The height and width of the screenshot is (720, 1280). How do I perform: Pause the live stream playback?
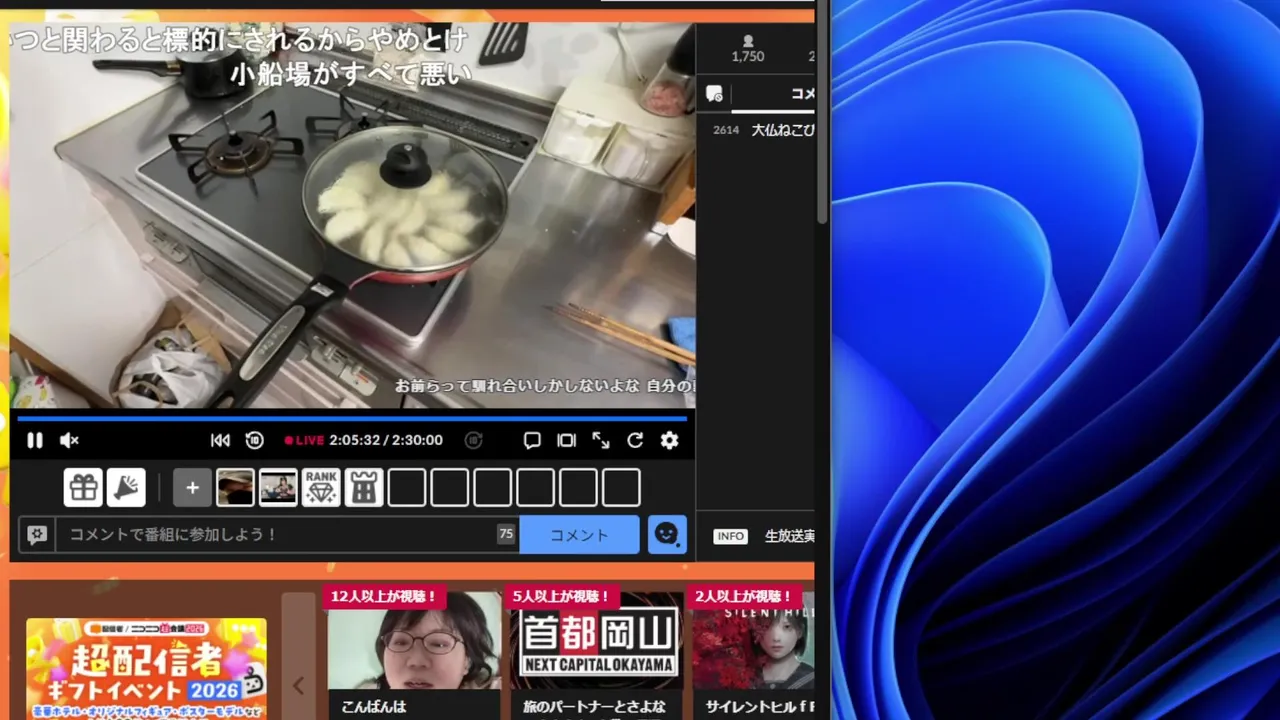[x=35, y=440]
